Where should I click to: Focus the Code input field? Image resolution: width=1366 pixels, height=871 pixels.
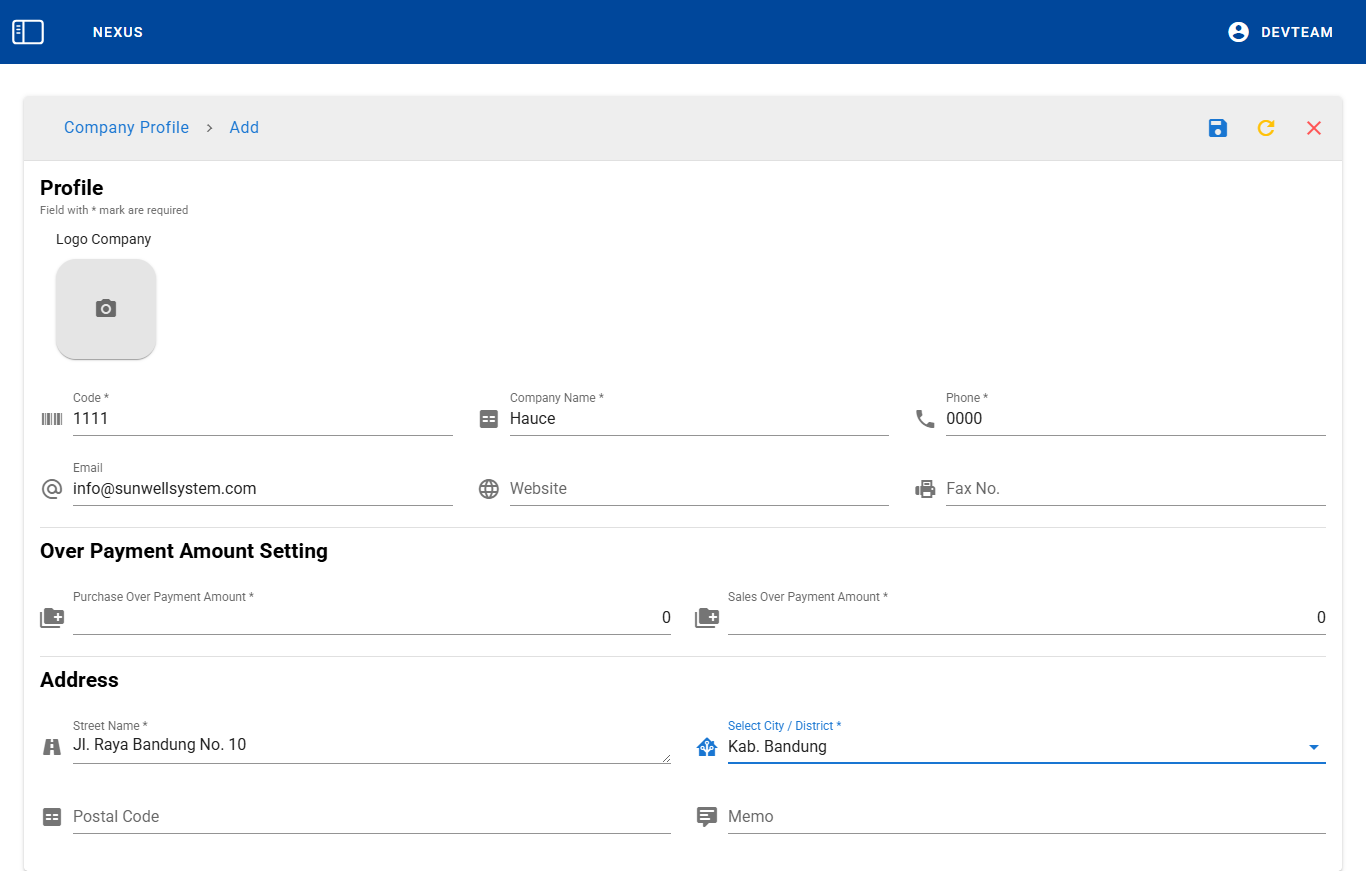(x=262, y=419)
